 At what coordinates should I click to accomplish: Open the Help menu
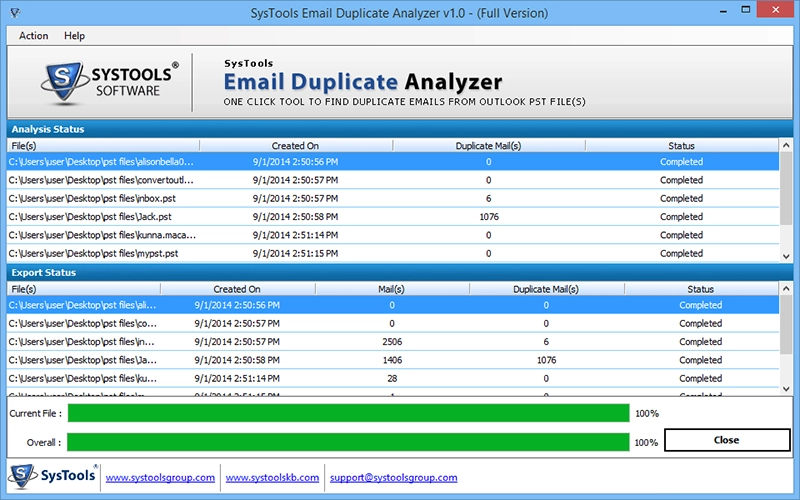pyautogui.click(x=74, y=36)
